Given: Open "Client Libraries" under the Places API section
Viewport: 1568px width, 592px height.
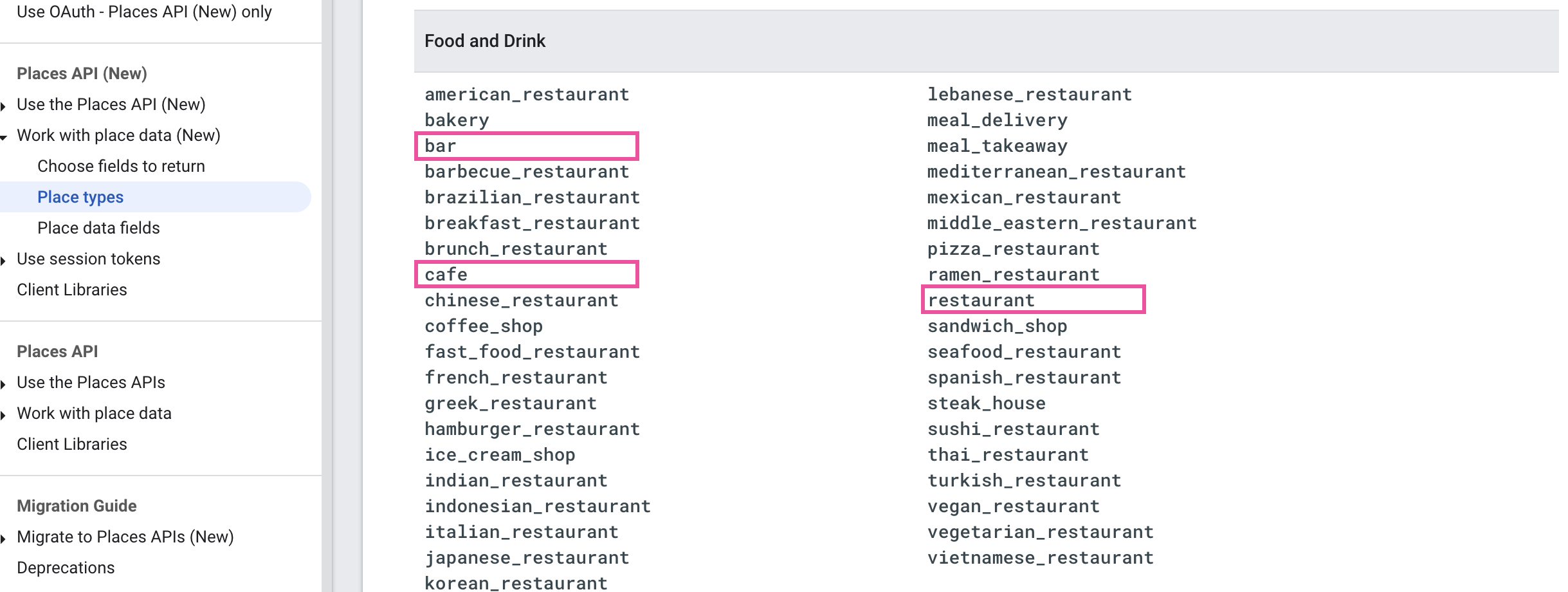Looking at the screenshot, I should click(x=73, y=444).
